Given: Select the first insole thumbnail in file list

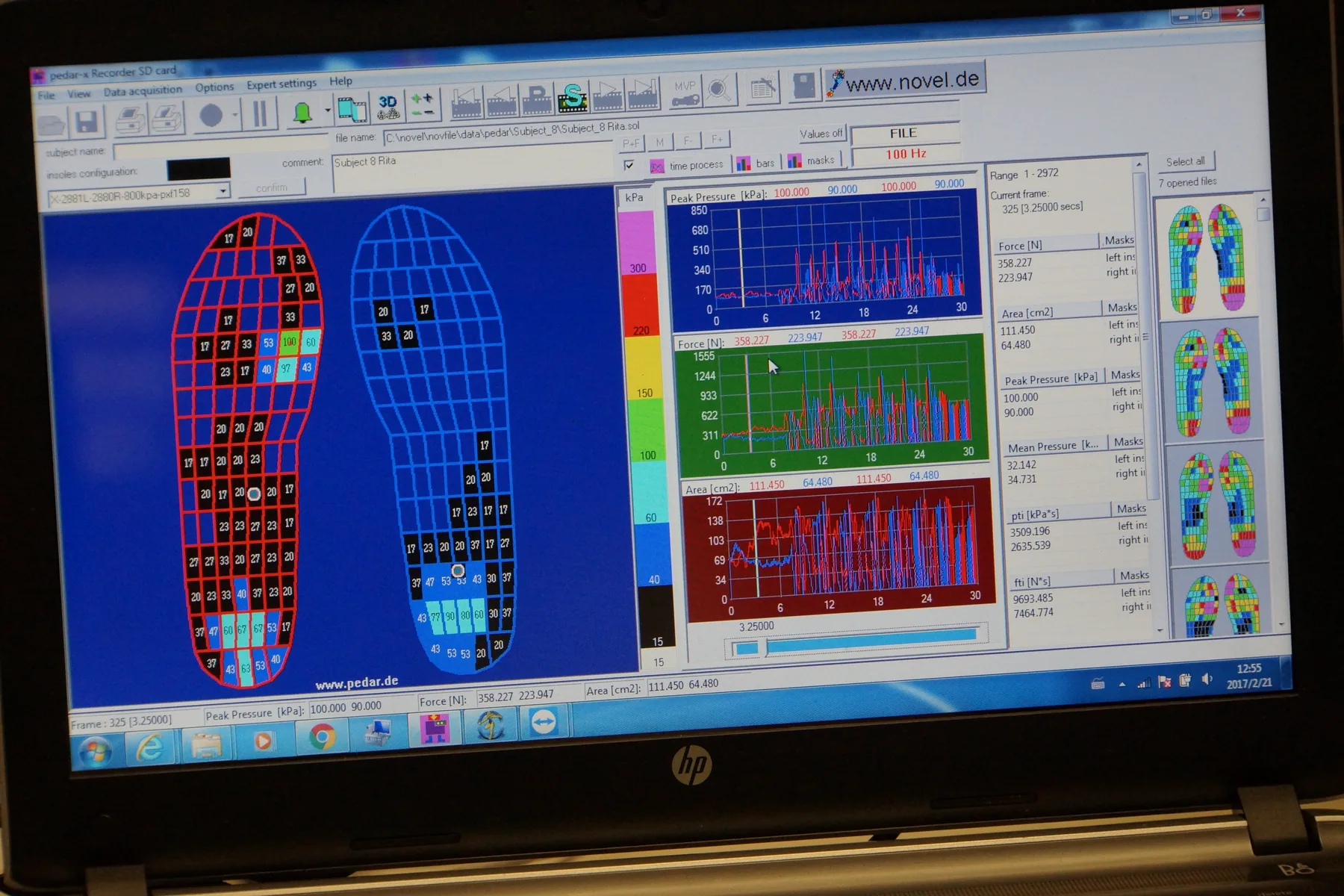Looking at the screenshot, I should pyautogui.click(x=1206, y=258).
